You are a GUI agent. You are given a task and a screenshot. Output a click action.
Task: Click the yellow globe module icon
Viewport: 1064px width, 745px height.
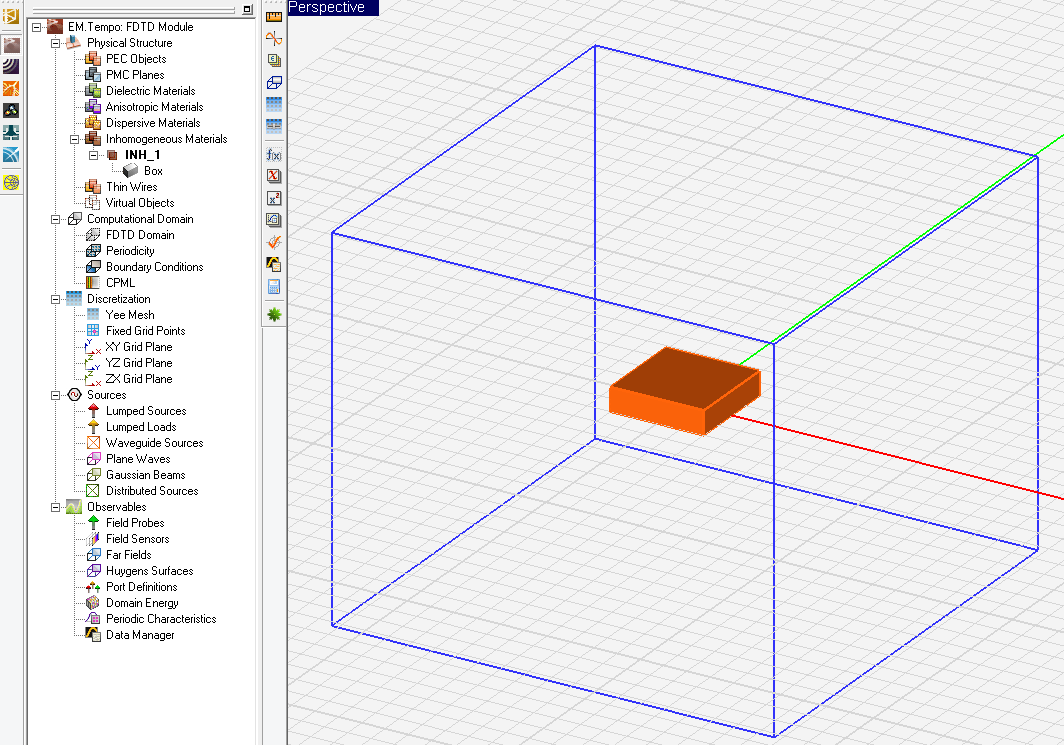tap(11, 183)
